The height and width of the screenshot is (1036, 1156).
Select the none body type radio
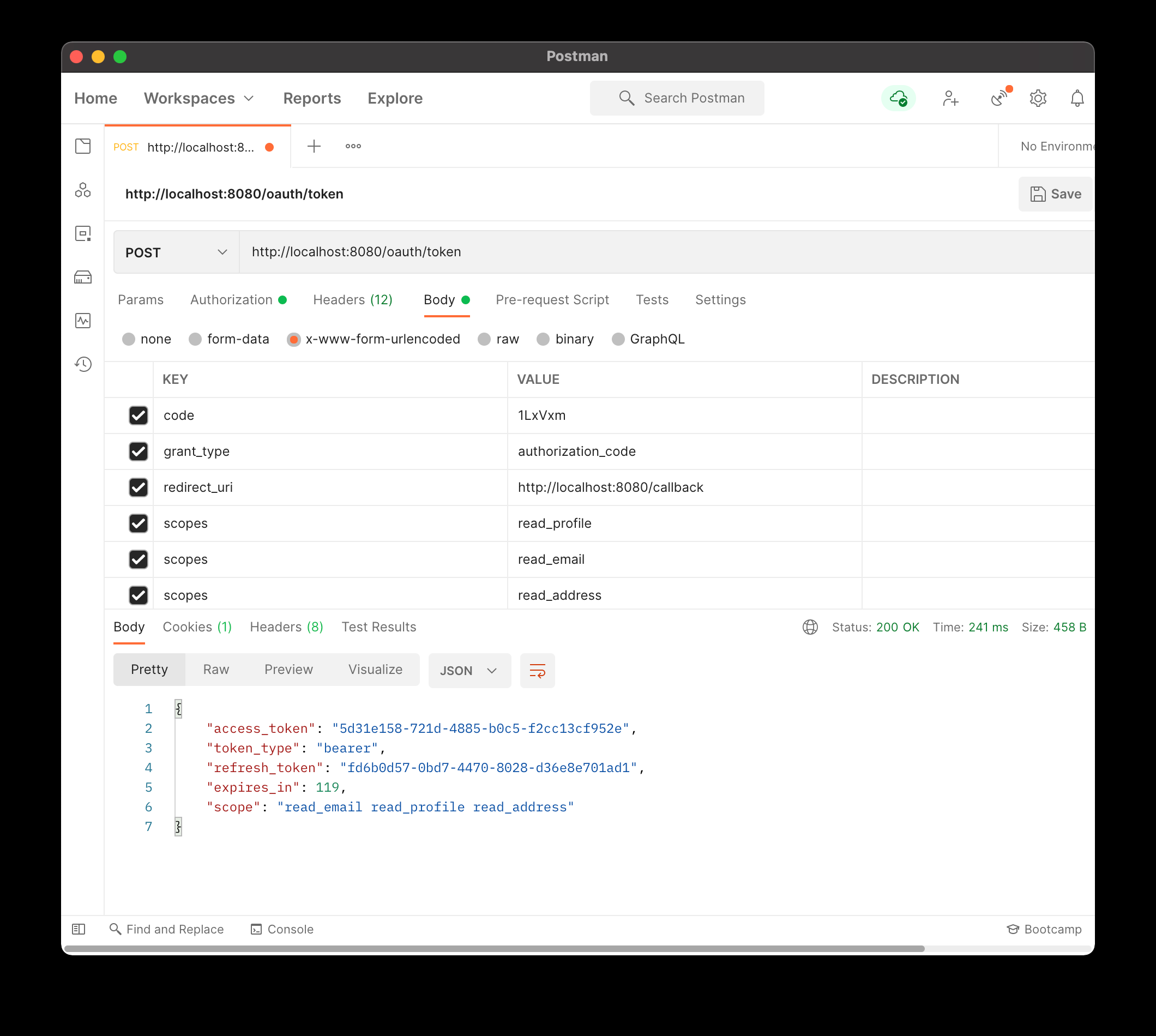(129, 339)
